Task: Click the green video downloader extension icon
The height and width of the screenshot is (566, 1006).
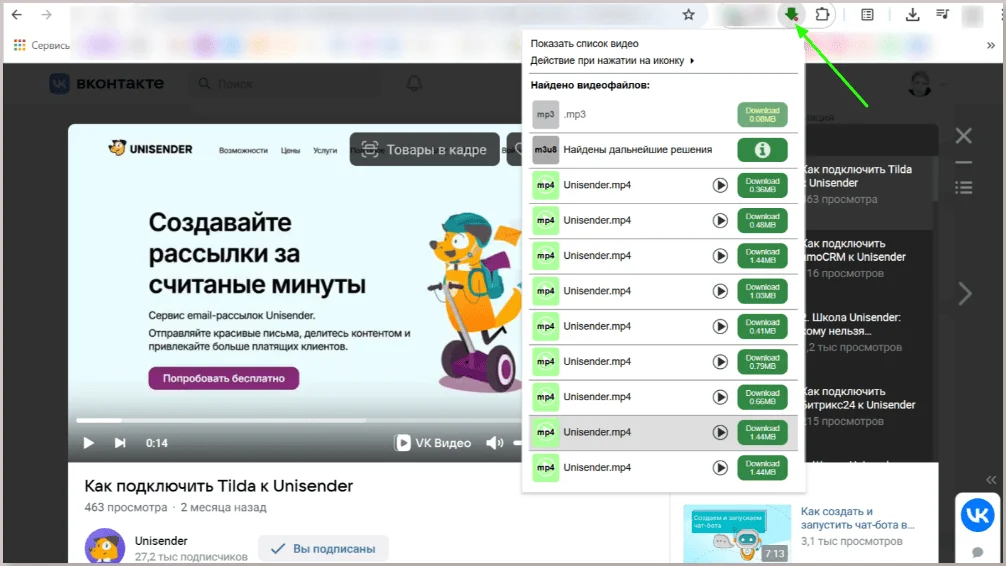Action: pyautogui.click(x=792, y=15)
